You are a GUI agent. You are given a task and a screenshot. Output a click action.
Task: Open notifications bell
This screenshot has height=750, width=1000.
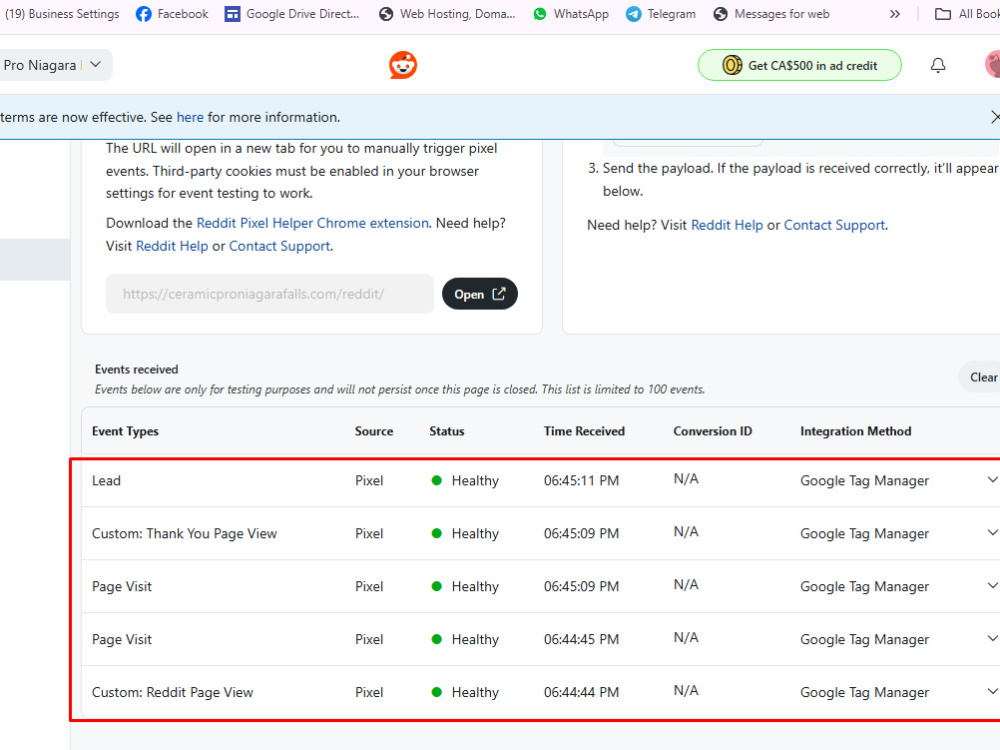pyautogui.click(x=938, y=65)
